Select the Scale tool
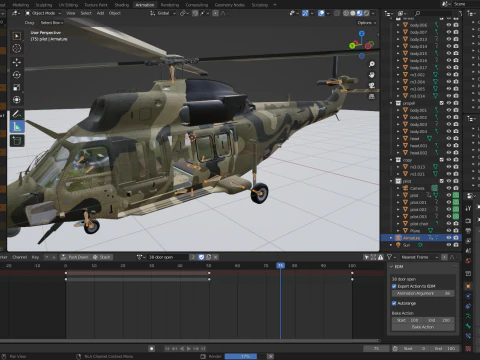The height and width of the screenshot is (360, 480). [x=17, y=87]
